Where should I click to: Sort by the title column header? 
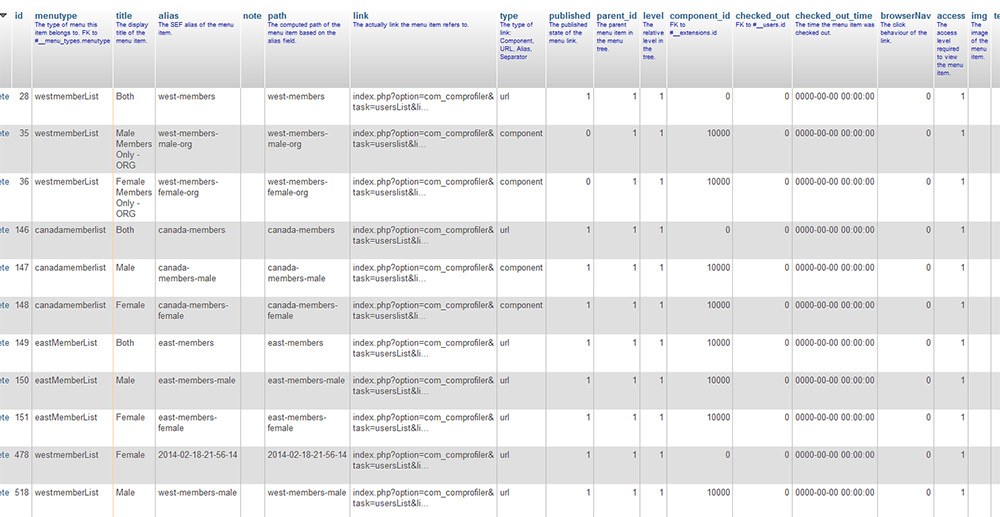[x=124, y=16]
